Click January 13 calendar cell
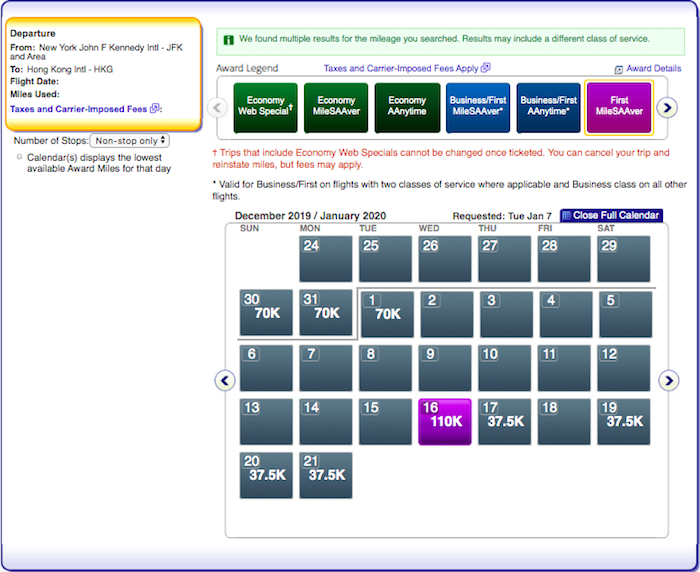Viewport: 700px width, 572px height. 266,422
